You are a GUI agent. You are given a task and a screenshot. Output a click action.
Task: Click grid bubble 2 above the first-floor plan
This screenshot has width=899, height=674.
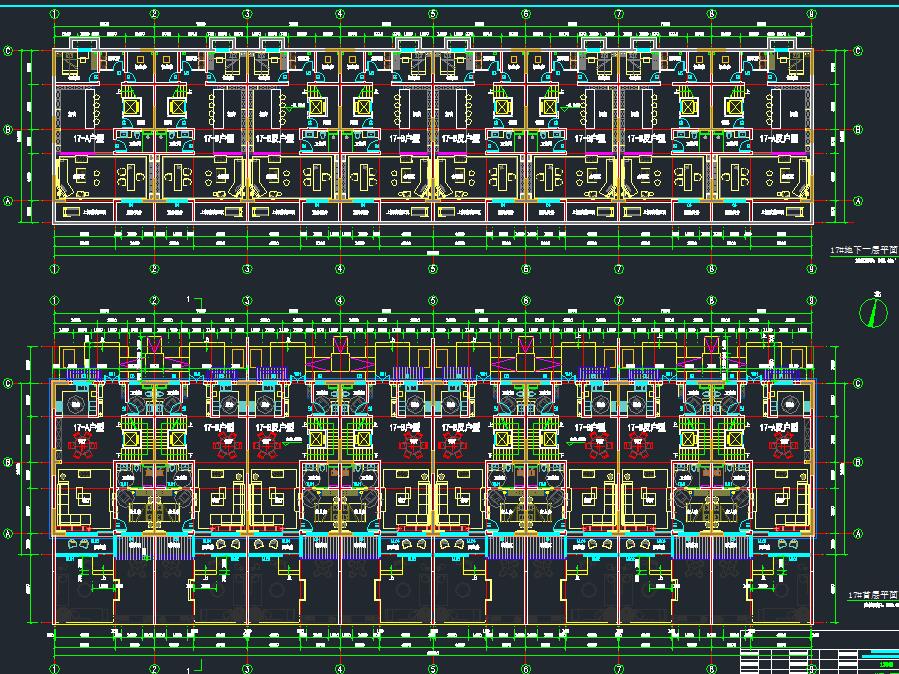coord(154,301)
